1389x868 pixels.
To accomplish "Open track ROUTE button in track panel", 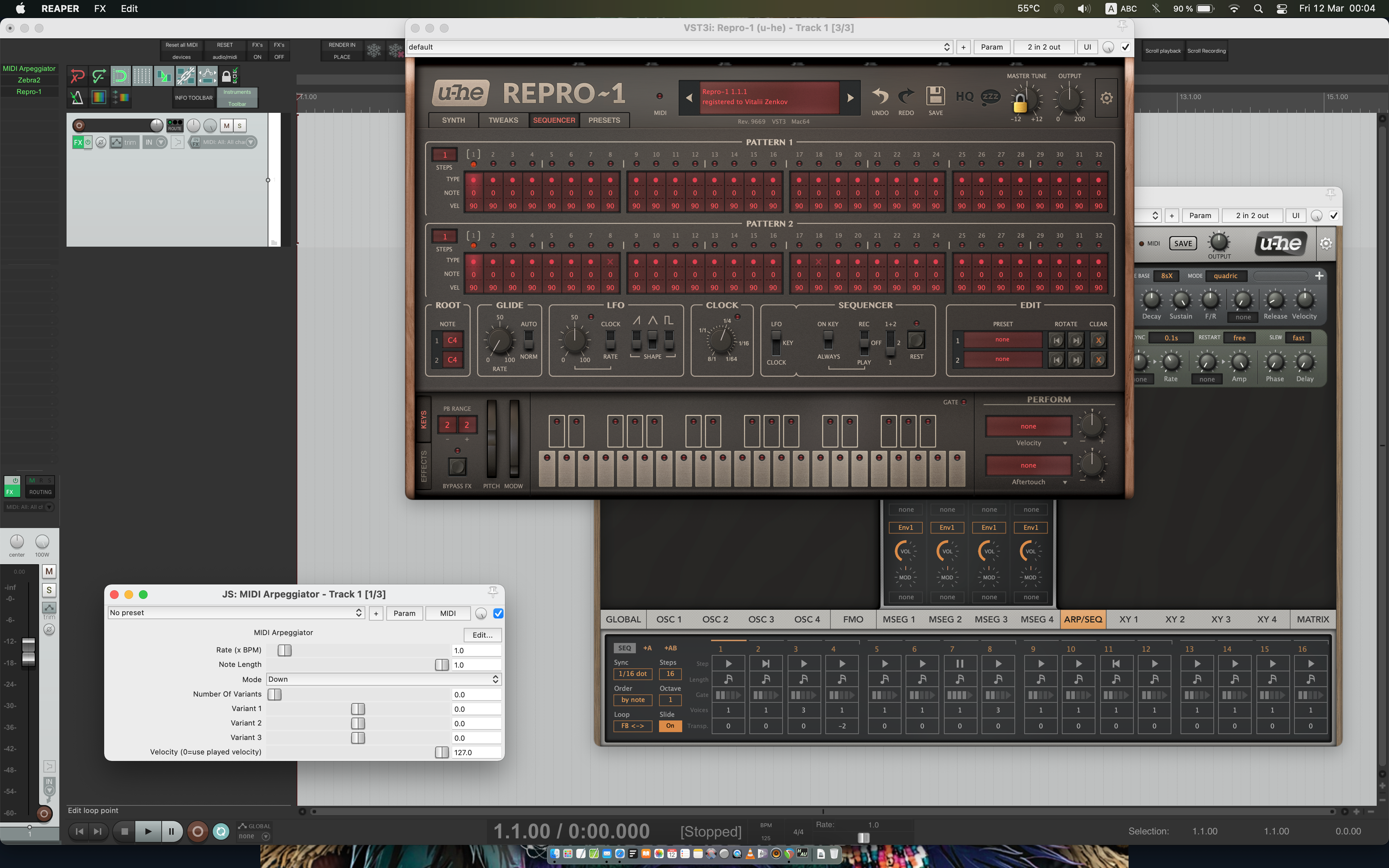I will (174, 125).
